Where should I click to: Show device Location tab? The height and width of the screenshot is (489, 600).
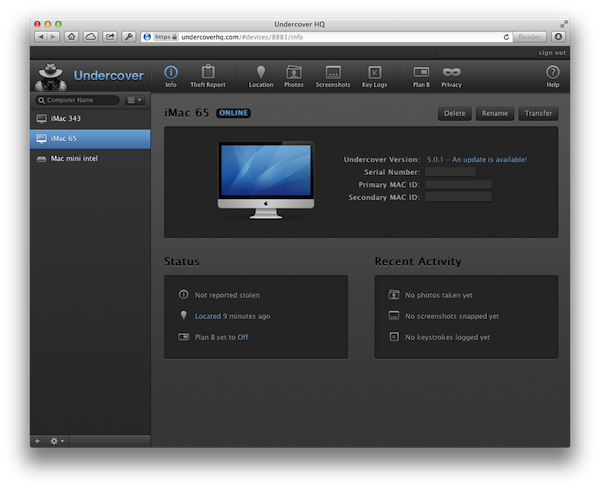(261, 76)
